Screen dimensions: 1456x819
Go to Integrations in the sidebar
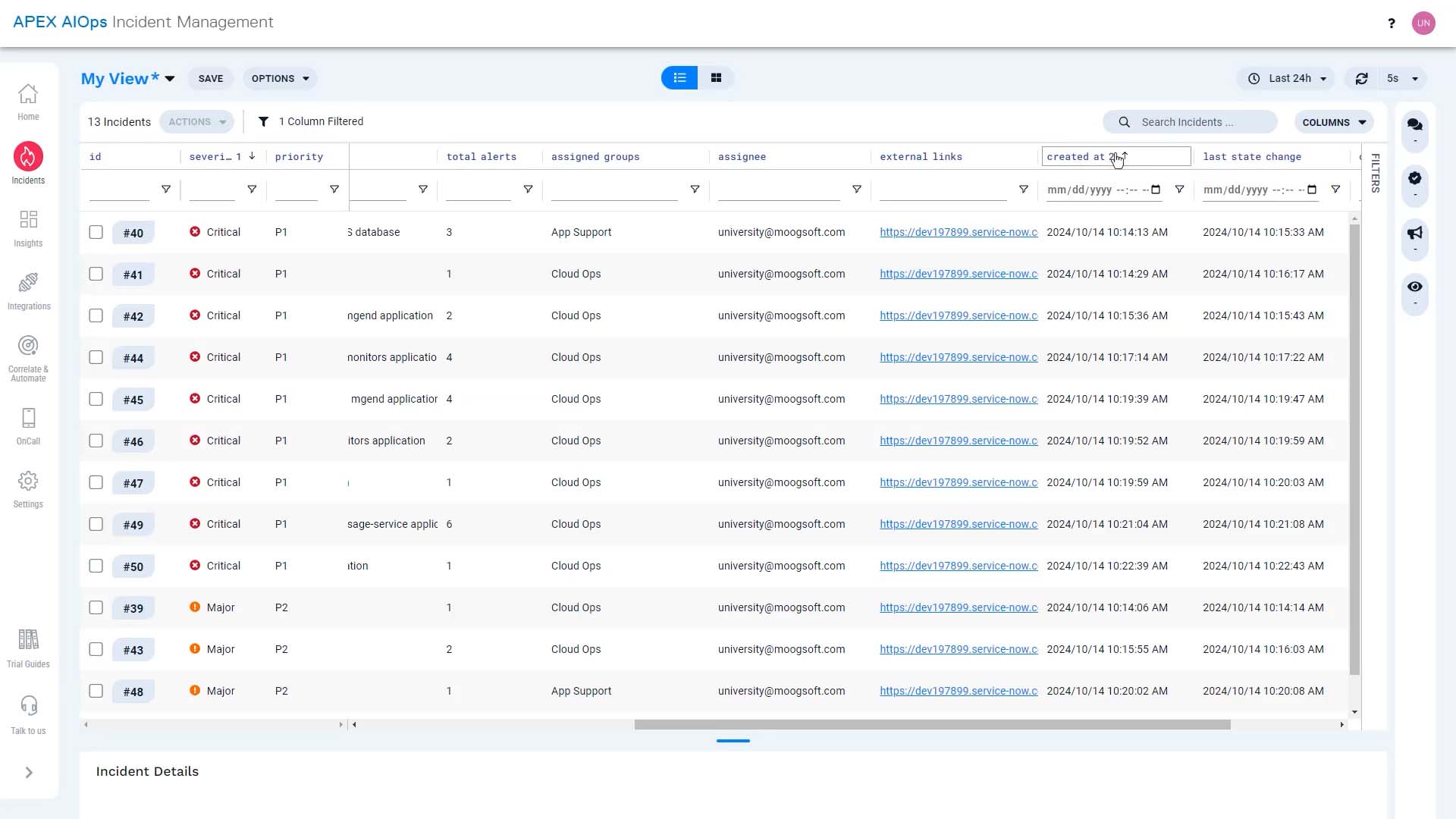tap(28, 291)
